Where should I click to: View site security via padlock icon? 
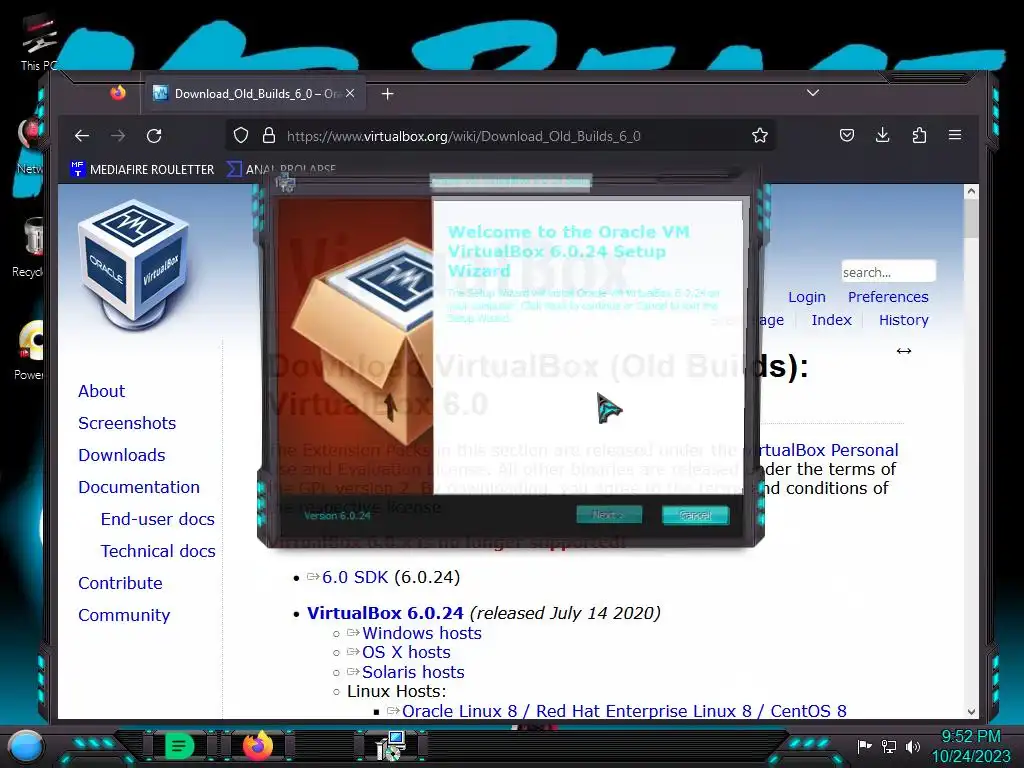(x=268, y=136)
